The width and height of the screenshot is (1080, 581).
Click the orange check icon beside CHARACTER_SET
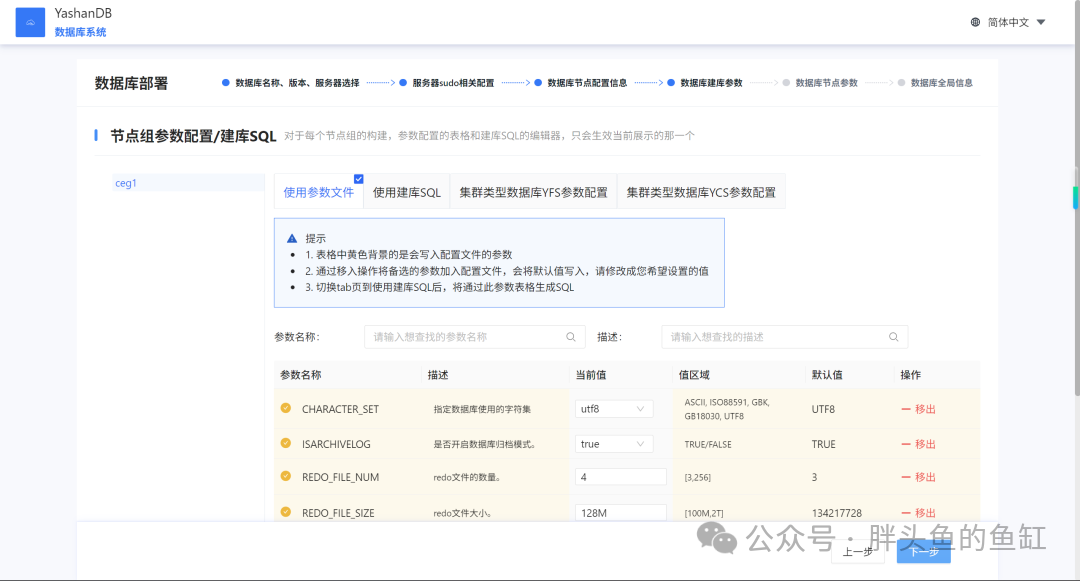[286, 408]
